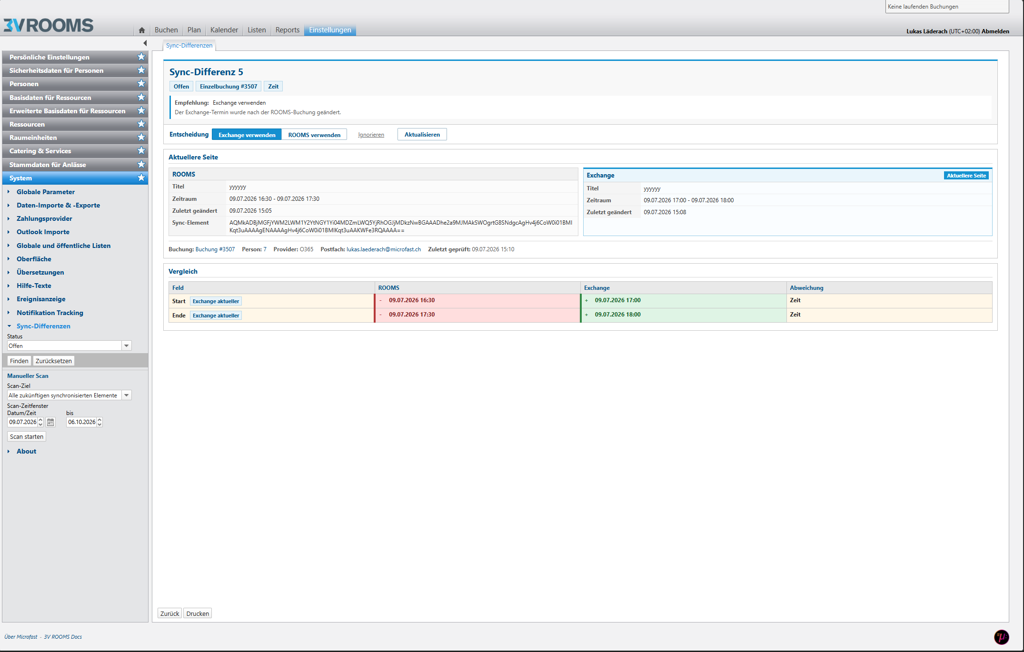
Task: Open the Status dropdown showing Offen
Action: tap(127, 346)
